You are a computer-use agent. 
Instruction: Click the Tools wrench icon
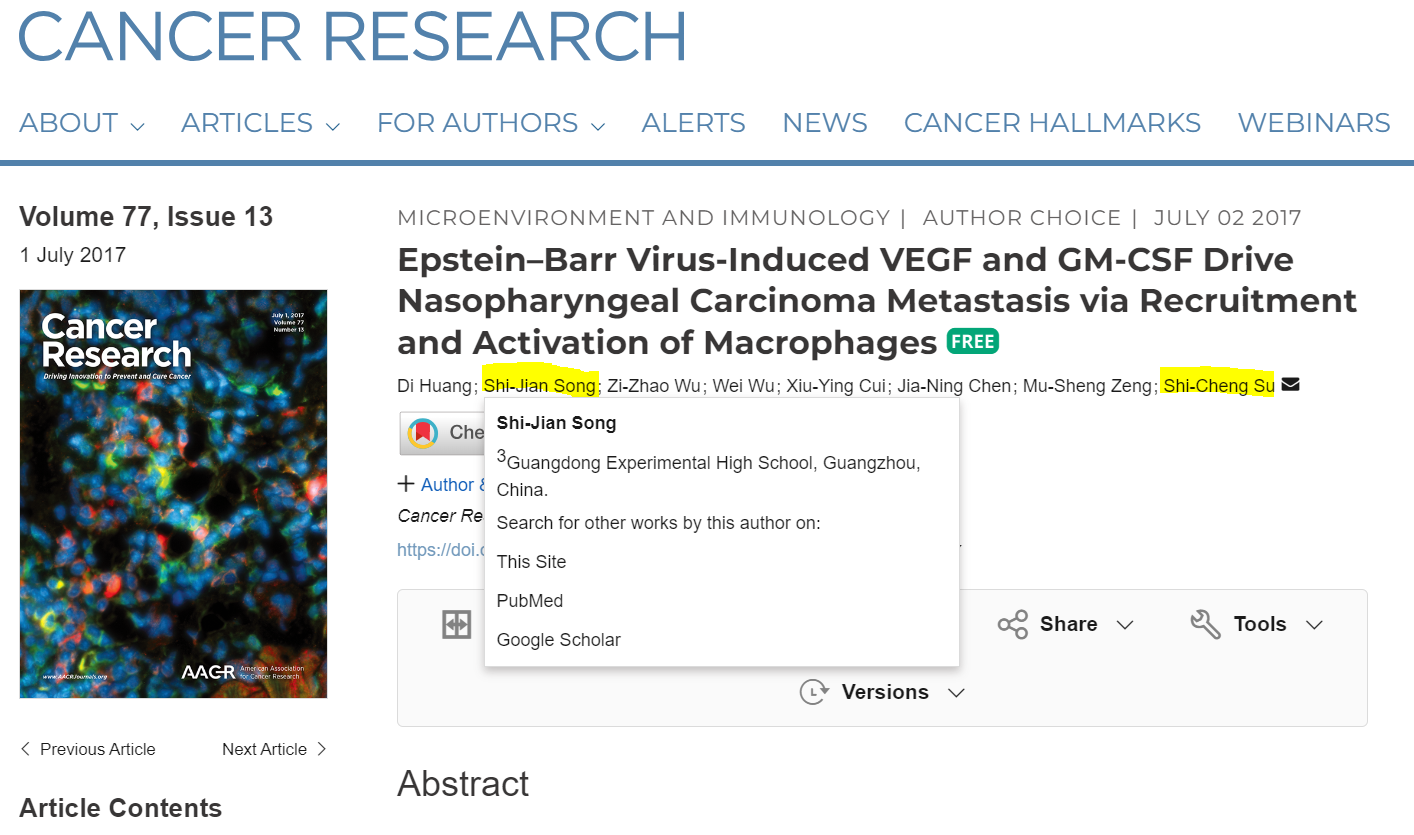(1205, 625)
